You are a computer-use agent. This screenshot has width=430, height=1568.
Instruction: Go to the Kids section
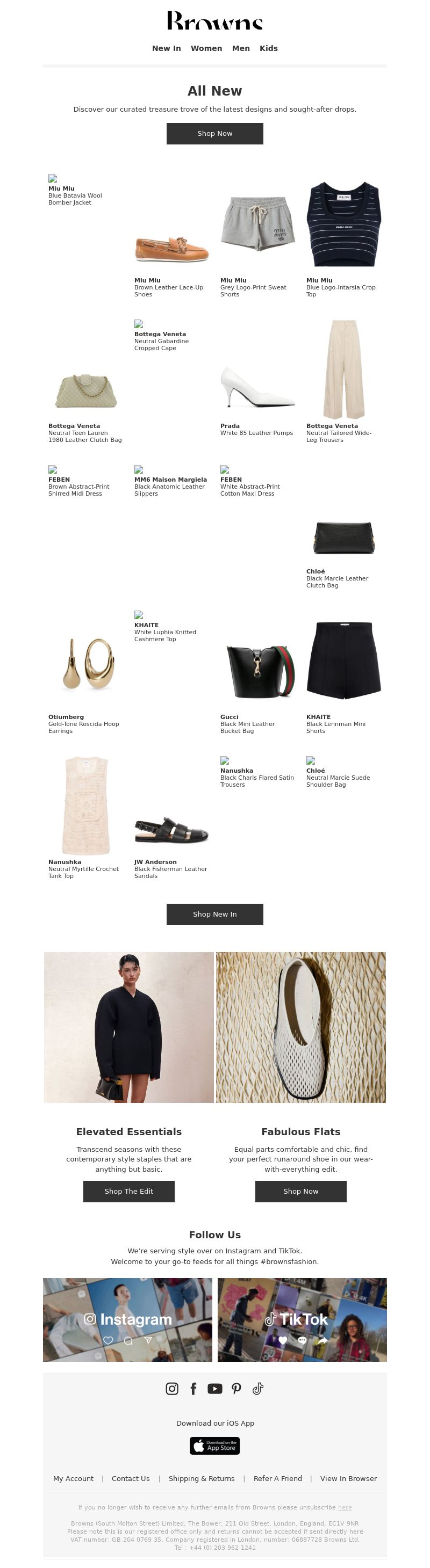[269, 48]
